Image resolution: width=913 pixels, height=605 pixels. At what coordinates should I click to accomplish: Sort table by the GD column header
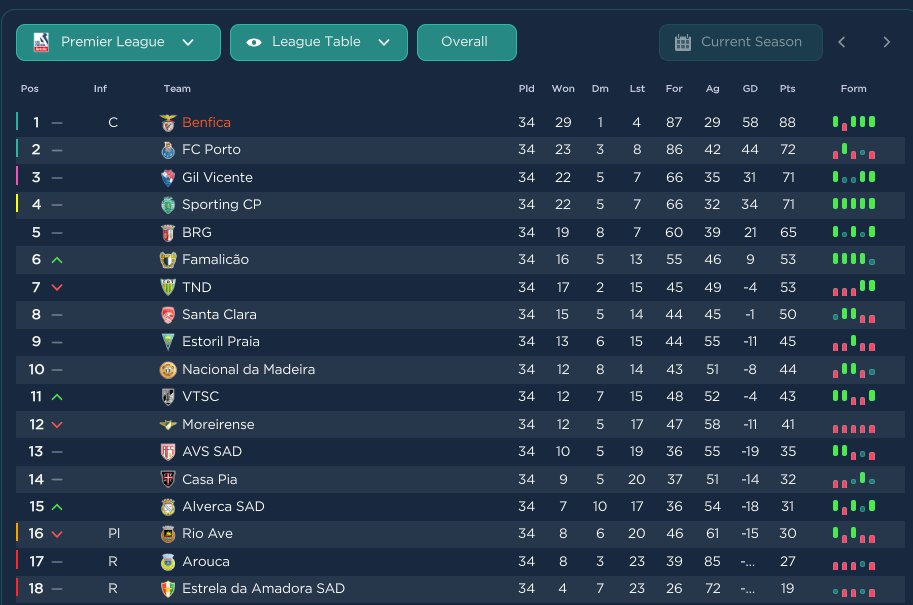[750, 89]
